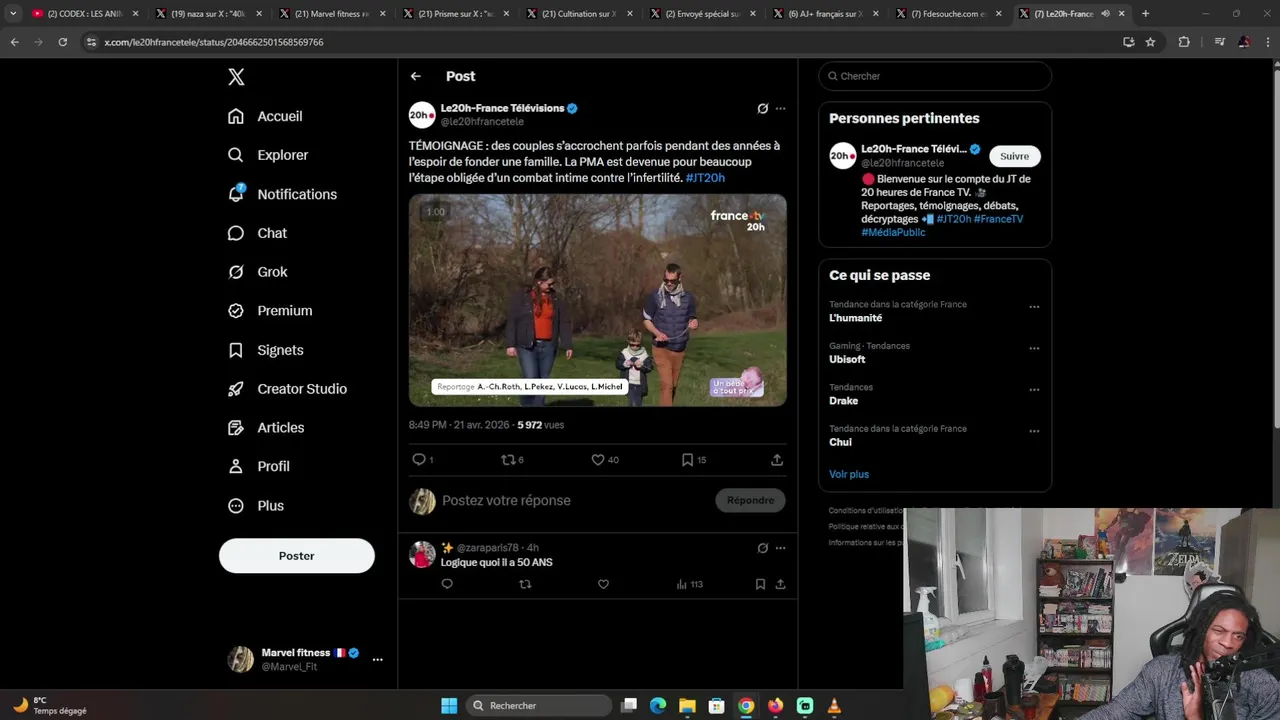Viewport: 1280px width, 720px height.
Task: Click Grok icon on zaraparis78 reply
Action: pyautogui.click(x=763, y=548)
